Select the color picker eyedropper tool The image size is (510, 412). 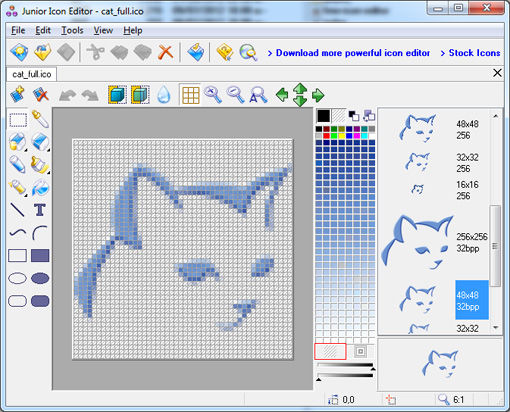tap(40, 119)
